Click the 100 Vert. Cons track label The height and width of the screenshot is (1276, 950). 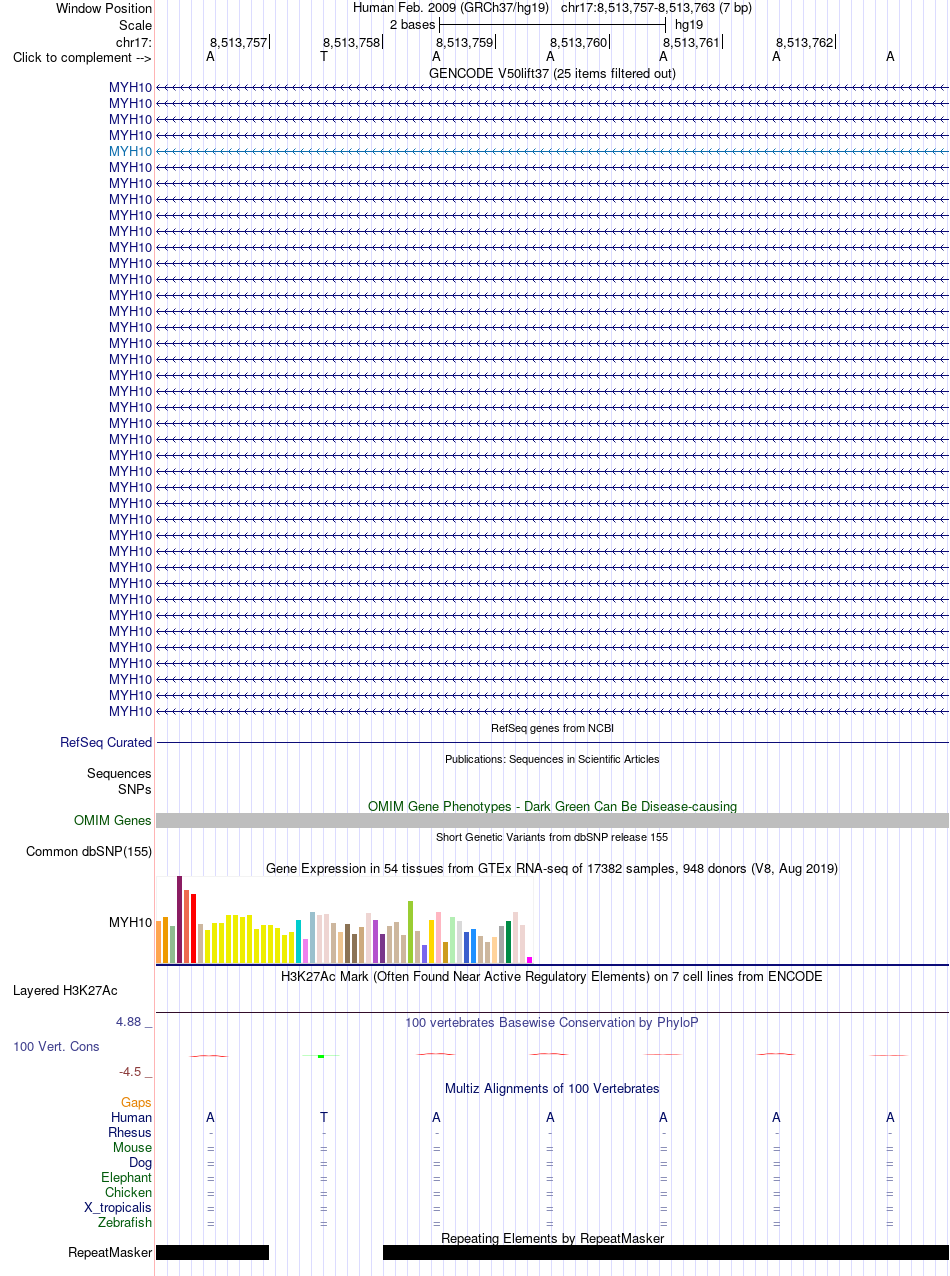(x=56, y=1046)
